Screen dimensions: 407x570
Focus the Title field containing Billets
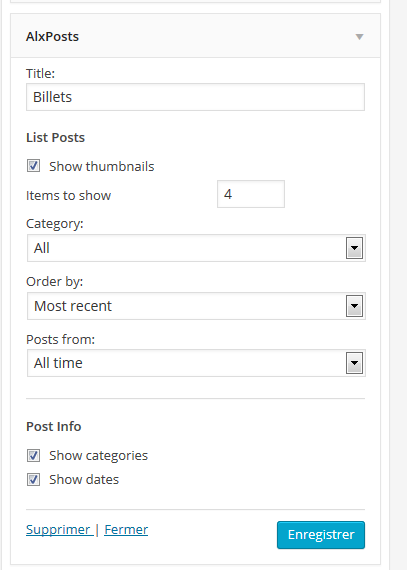click(x=196, y=97)
